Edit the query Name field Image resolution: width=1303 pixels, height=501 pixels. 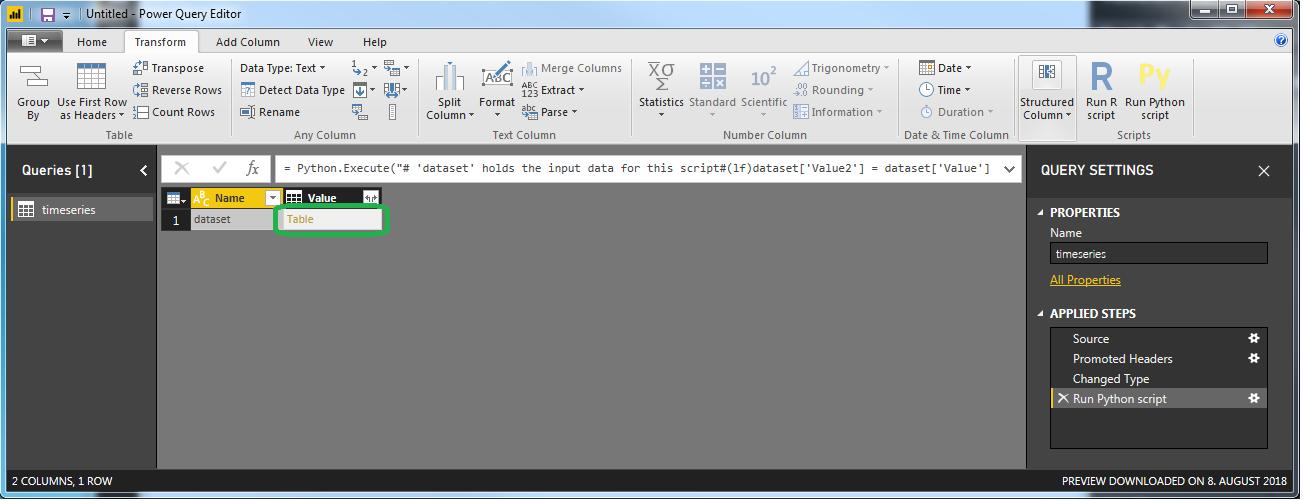click(1158, 253)
